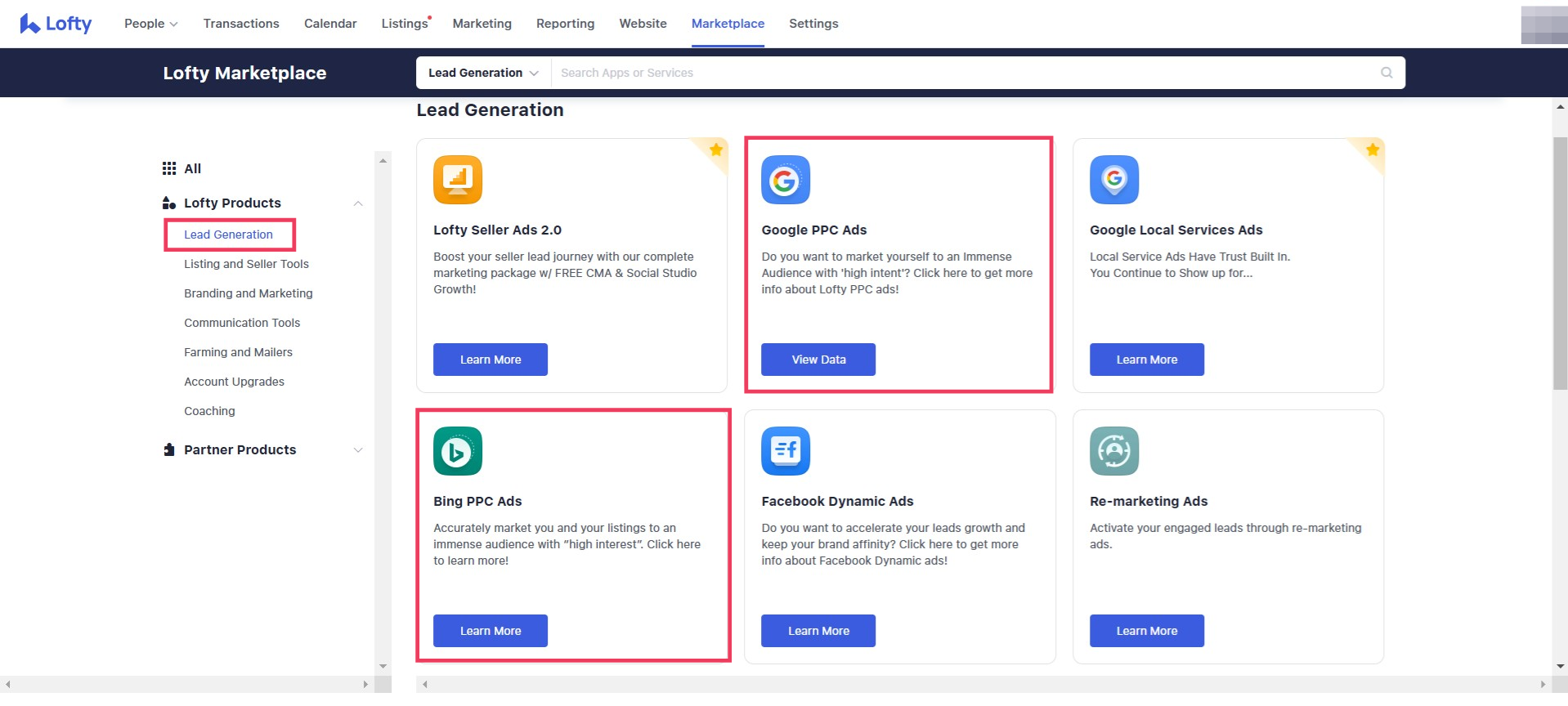Click the Google Local Services Ads icon
1568x706 pixels.
(x=1113, y=180)
